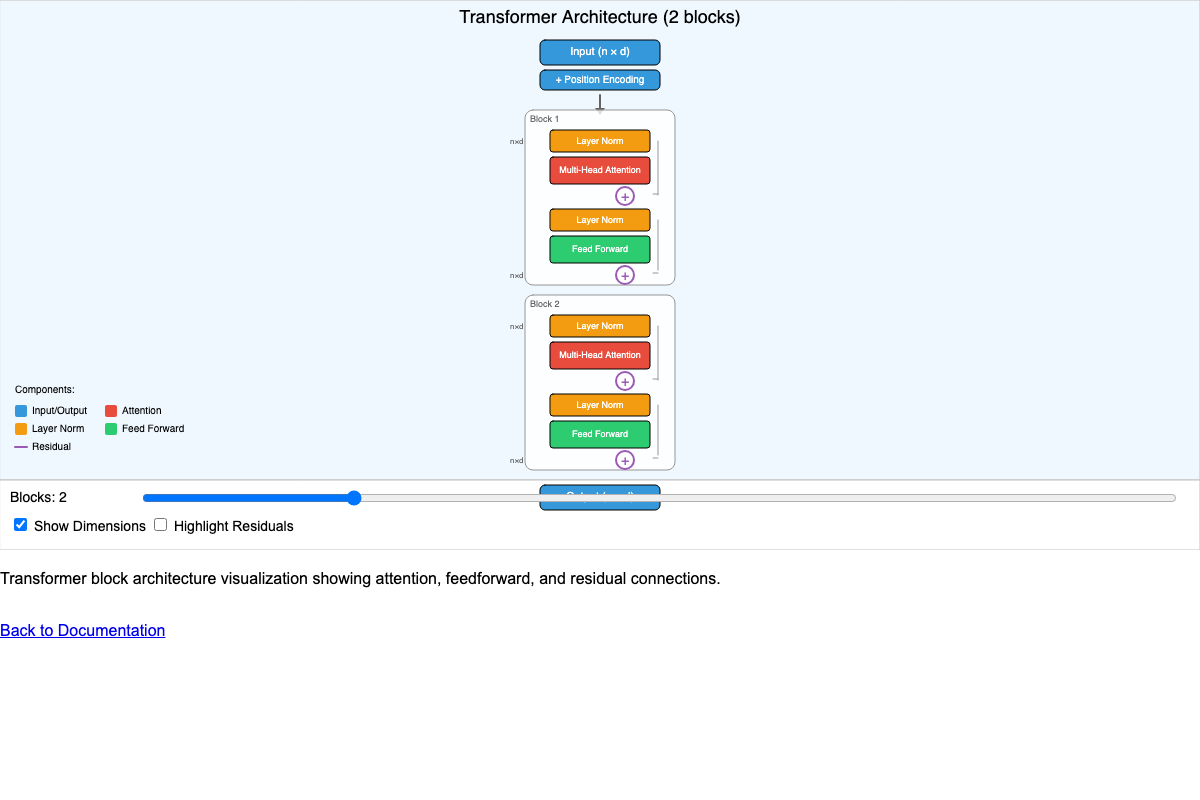1200x800 pixels.
Task: Click Multi-Head Attention in Block 2
Action: pyautogui.click(x=600, y=355)
